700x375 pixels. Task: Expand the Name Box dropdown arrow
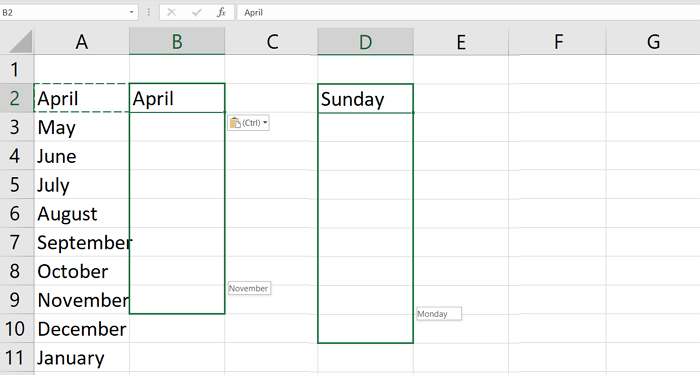(x=131, y=12)
